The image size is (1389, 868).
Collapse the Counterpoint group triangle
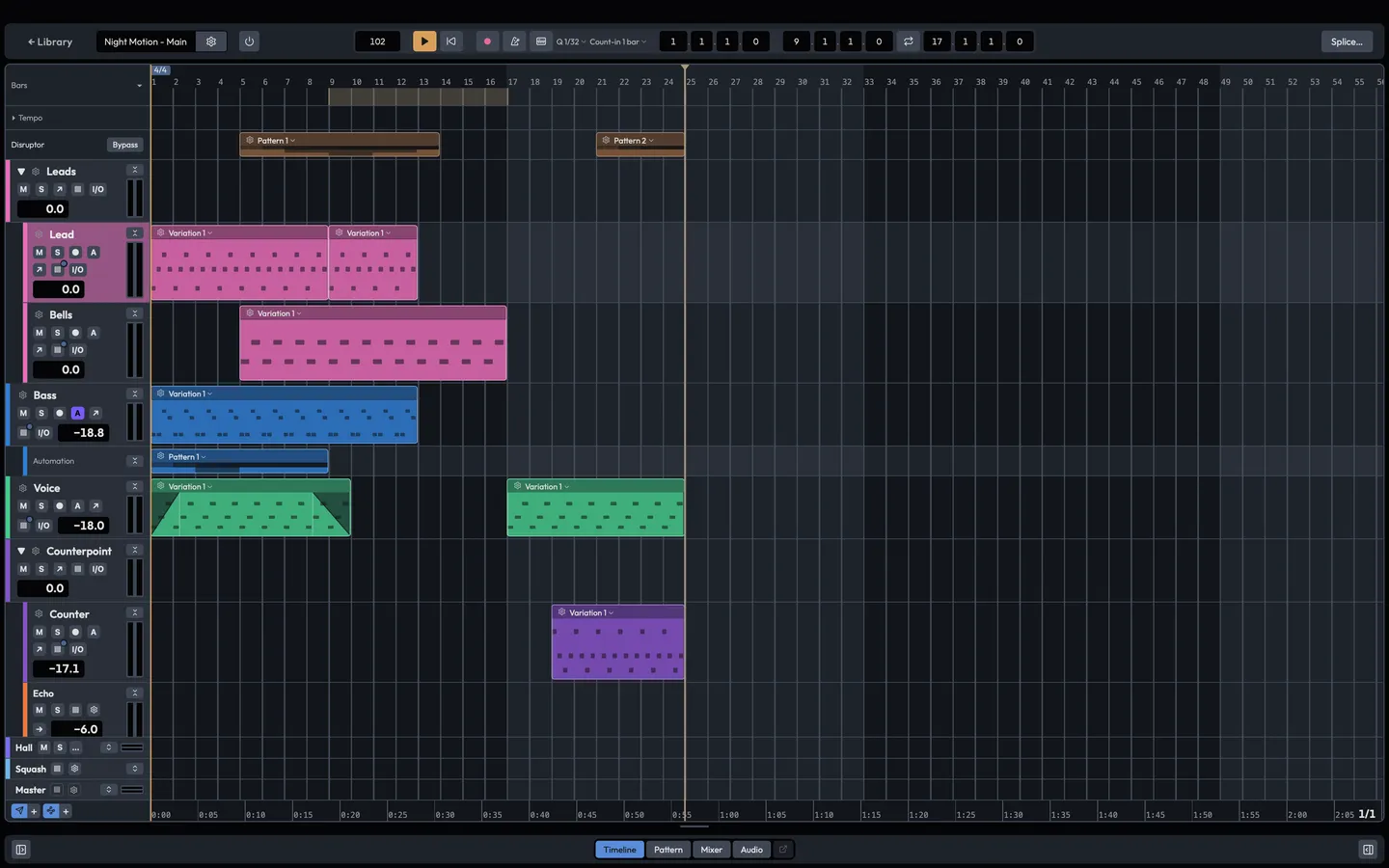coord(21,552)
